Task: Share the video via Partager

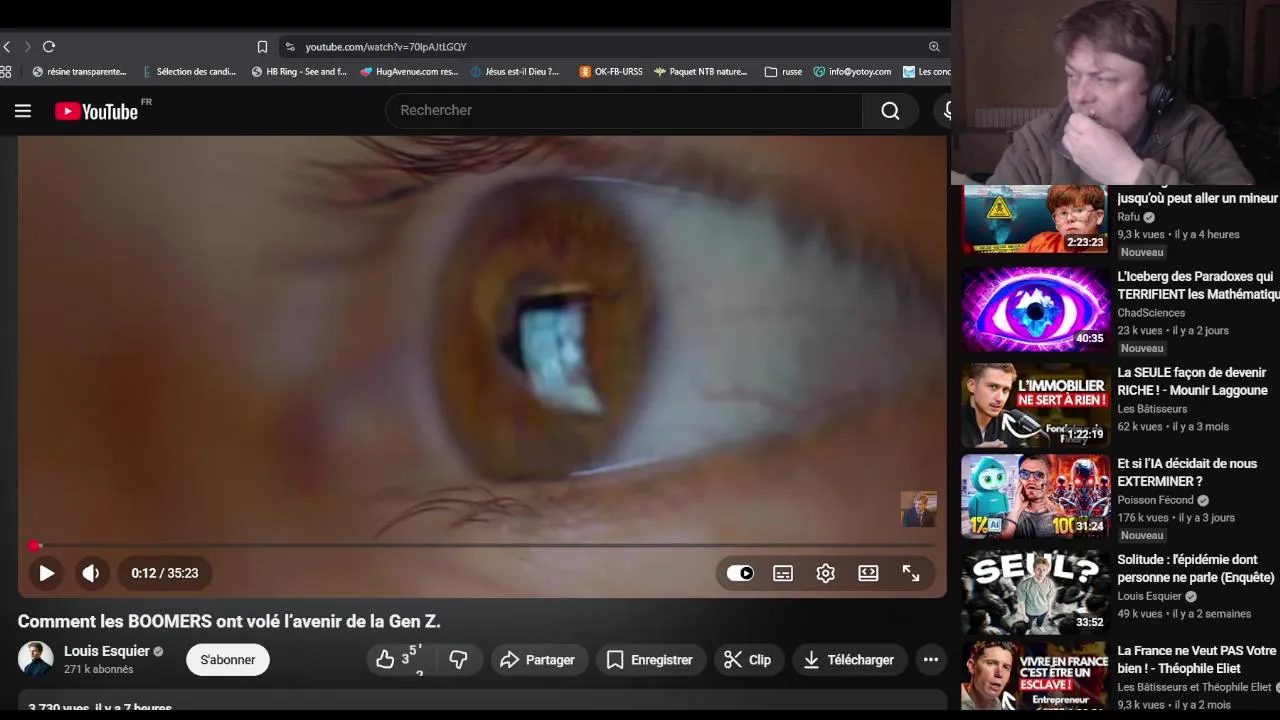Action: coord(538,659)
